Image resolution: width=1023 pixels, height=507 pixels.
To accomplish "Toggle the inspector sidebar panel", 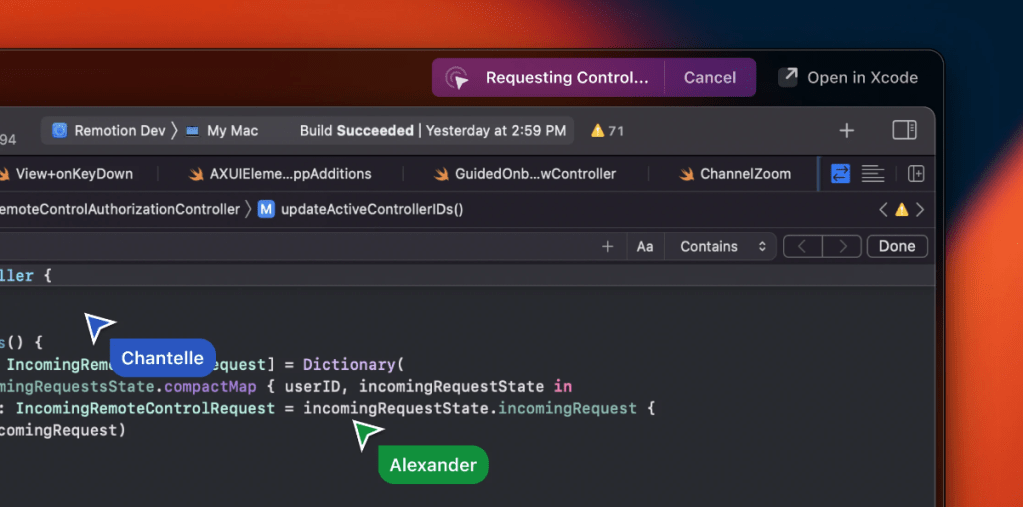I will coord(904,131).
